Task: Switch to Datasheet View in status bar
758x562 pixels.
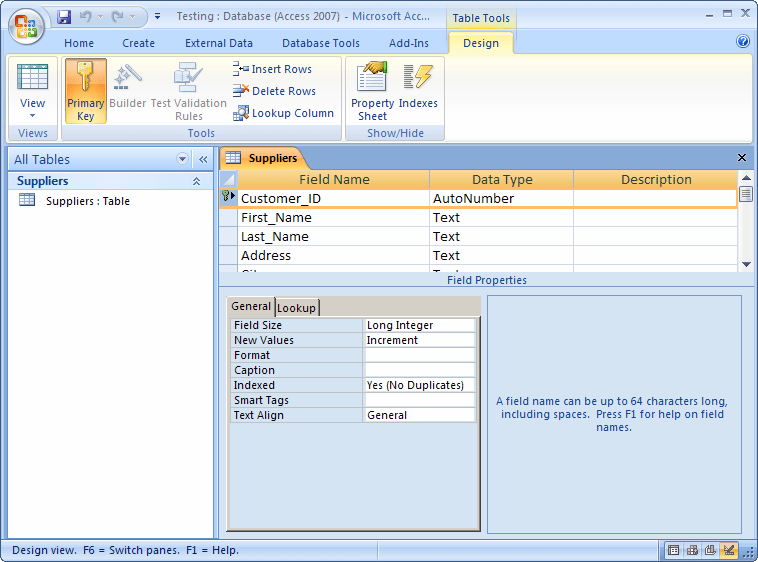Action: [x=673, y=550]
